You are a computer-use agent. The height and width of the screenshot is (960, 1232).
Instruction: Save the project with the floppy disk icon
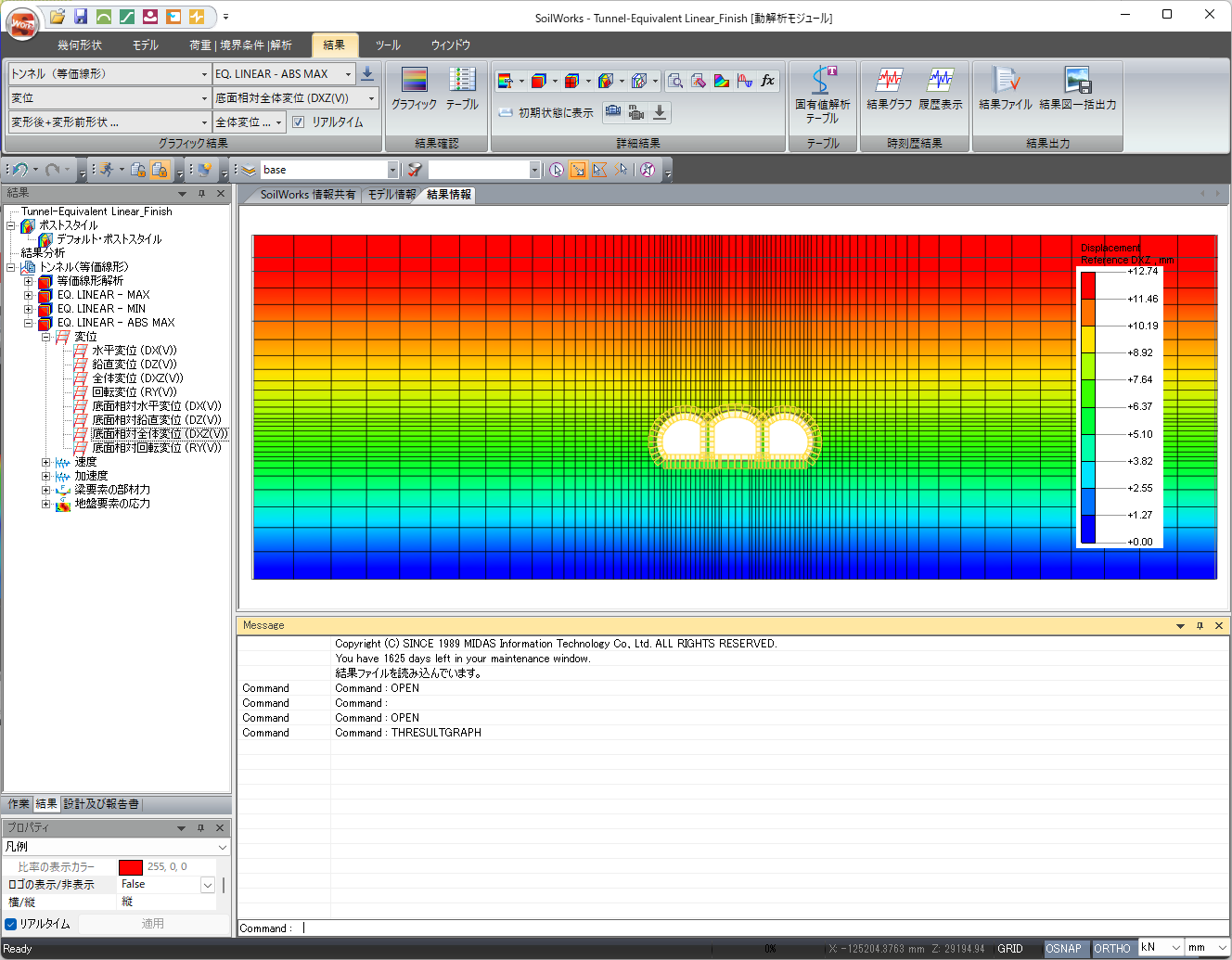coord(81,17)
